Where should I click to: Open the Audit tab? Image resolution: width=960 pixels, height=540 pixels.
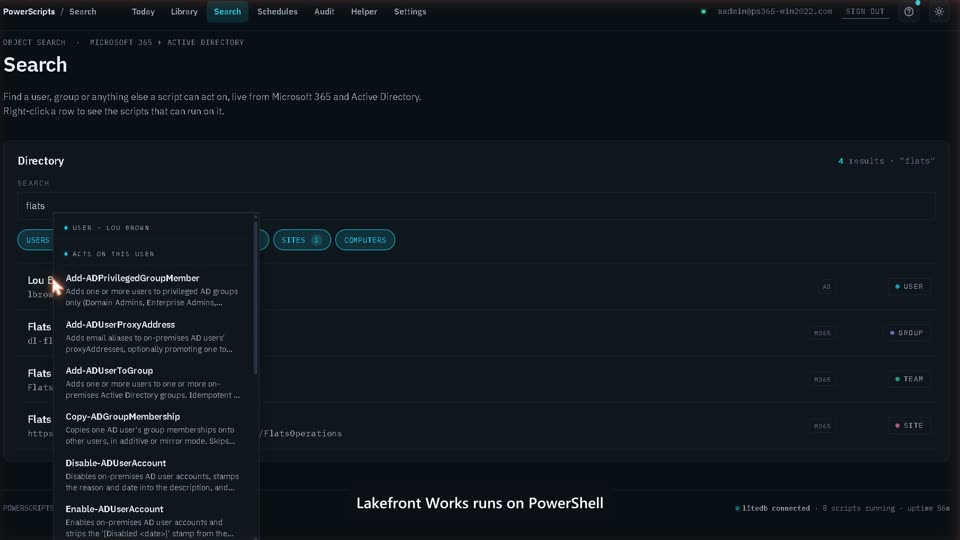pyautogui.click(x=324, y=12)
